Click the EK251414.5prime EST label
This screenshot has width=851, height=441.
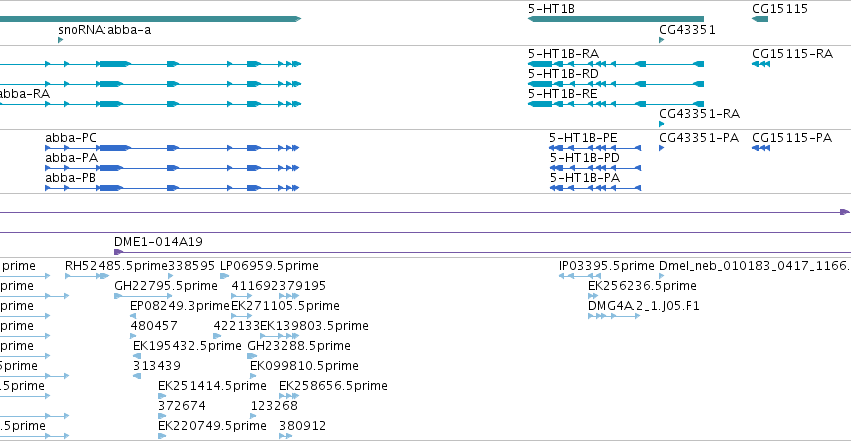coord(212,386)
